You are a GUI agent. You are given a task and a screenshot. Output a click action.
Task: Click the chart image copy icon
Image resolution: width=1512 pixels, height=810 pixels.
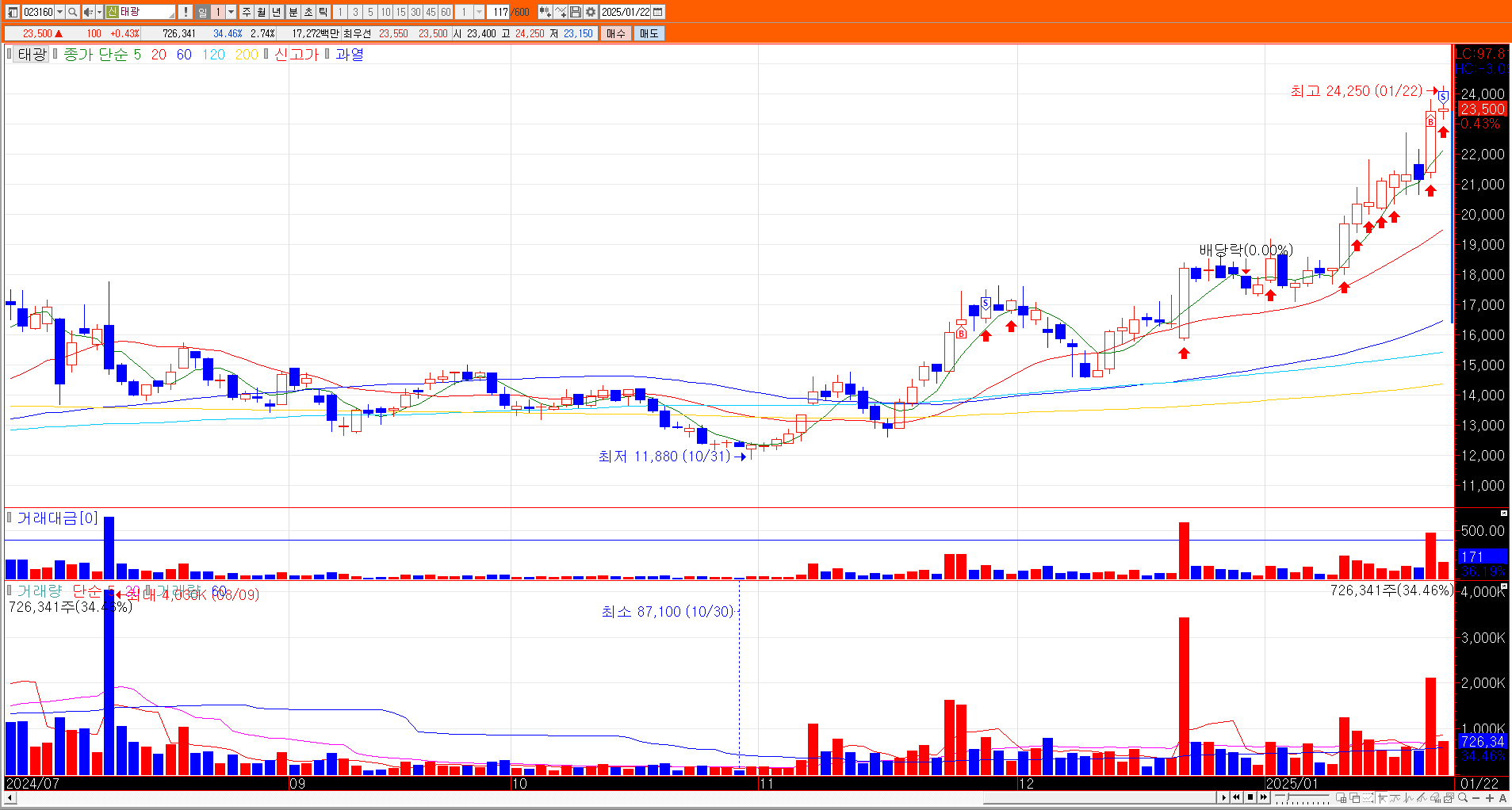coord(1449,798)
